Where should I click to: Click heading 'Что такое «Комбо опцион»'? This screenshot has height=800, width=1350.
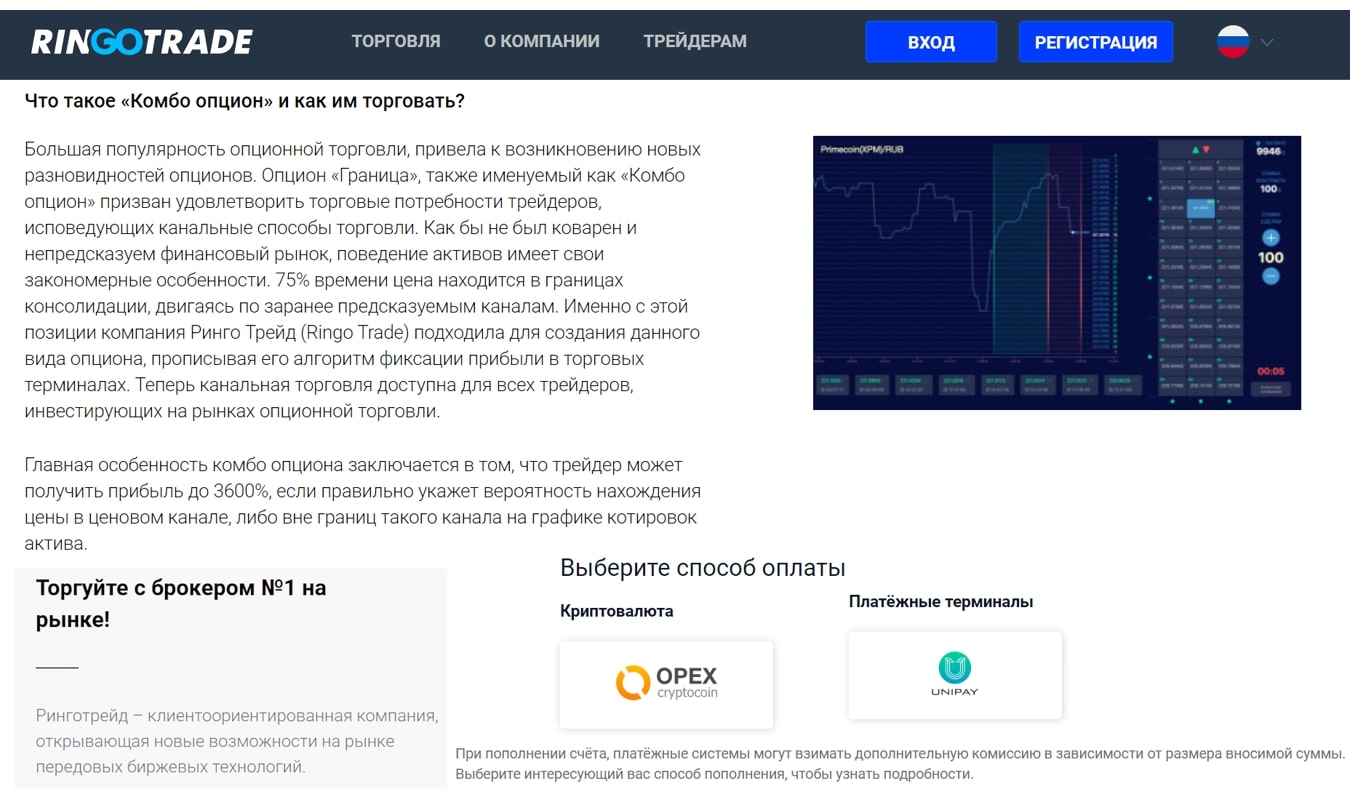[245, 101]
